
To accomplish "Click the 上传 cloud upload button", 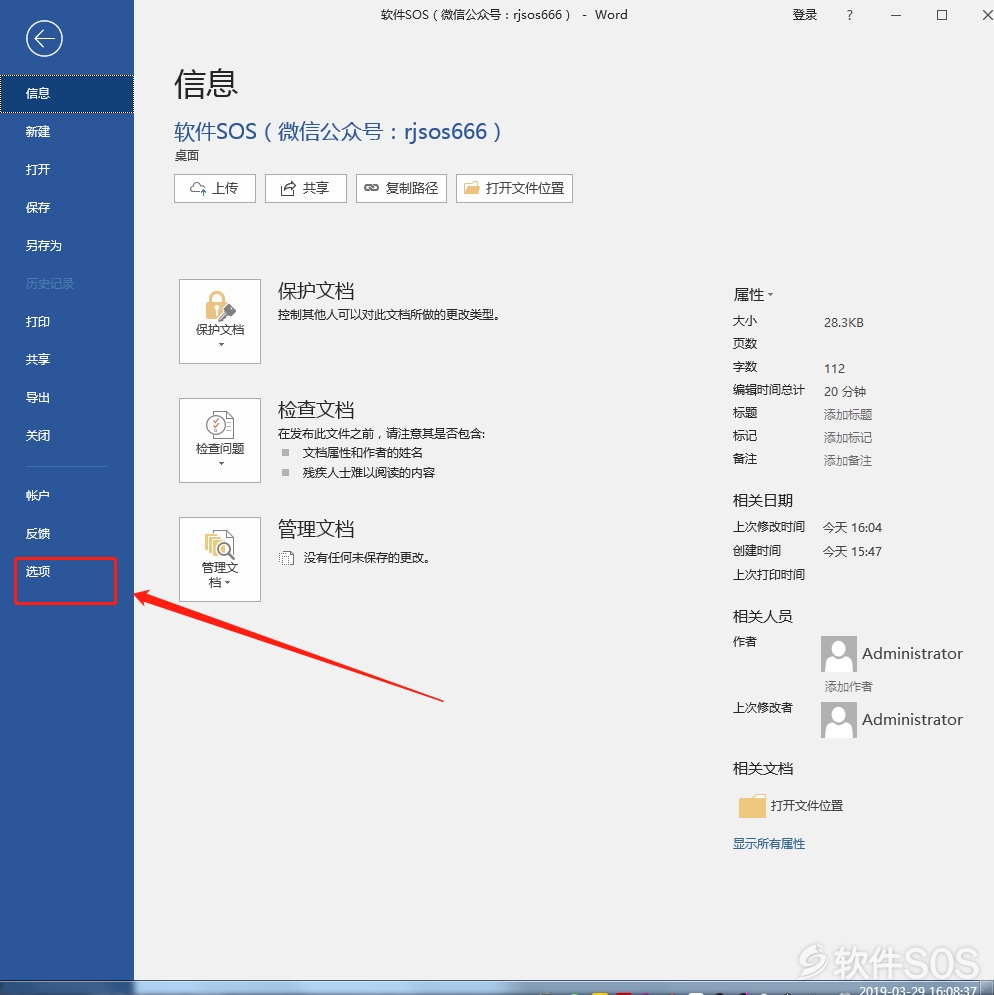I will point(215,188).
